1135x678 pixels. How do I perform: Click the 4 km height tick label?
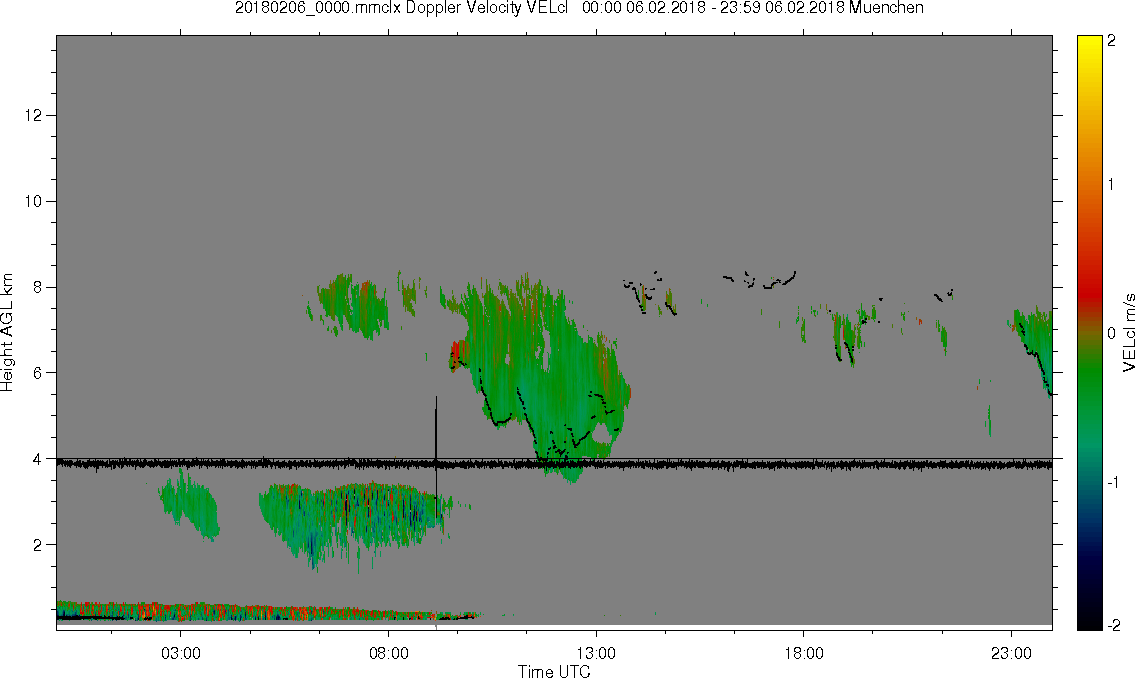click(38, 459)
